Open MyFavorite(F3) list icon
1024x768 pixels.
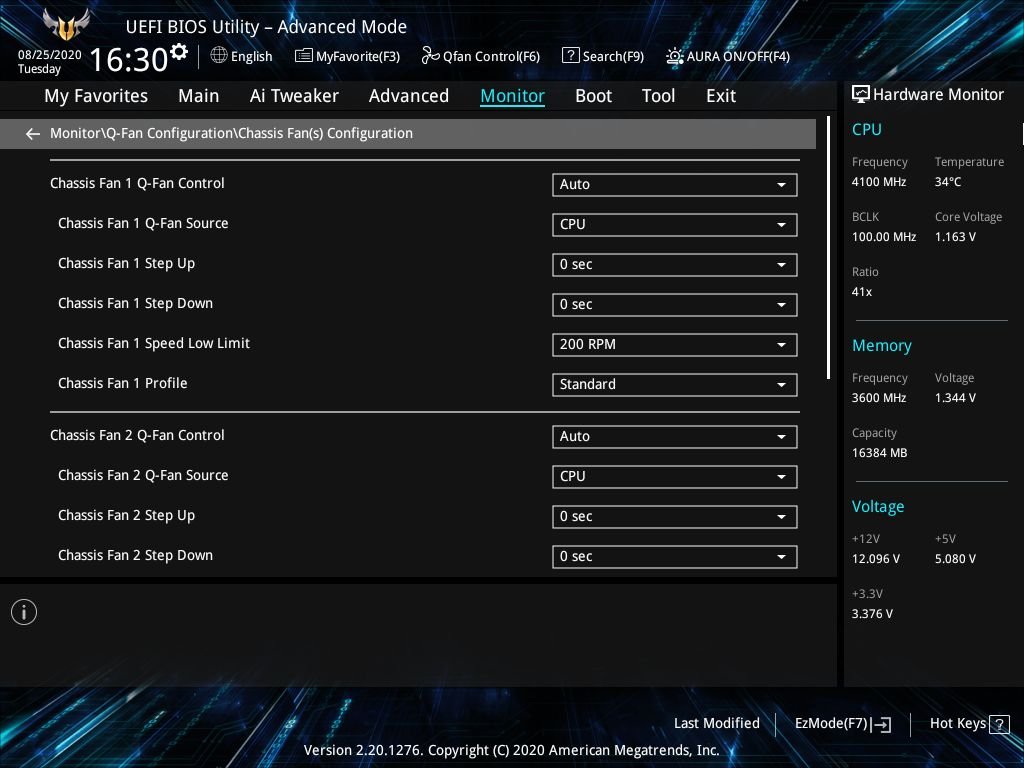pyautogui.click(x=303, y=56)
